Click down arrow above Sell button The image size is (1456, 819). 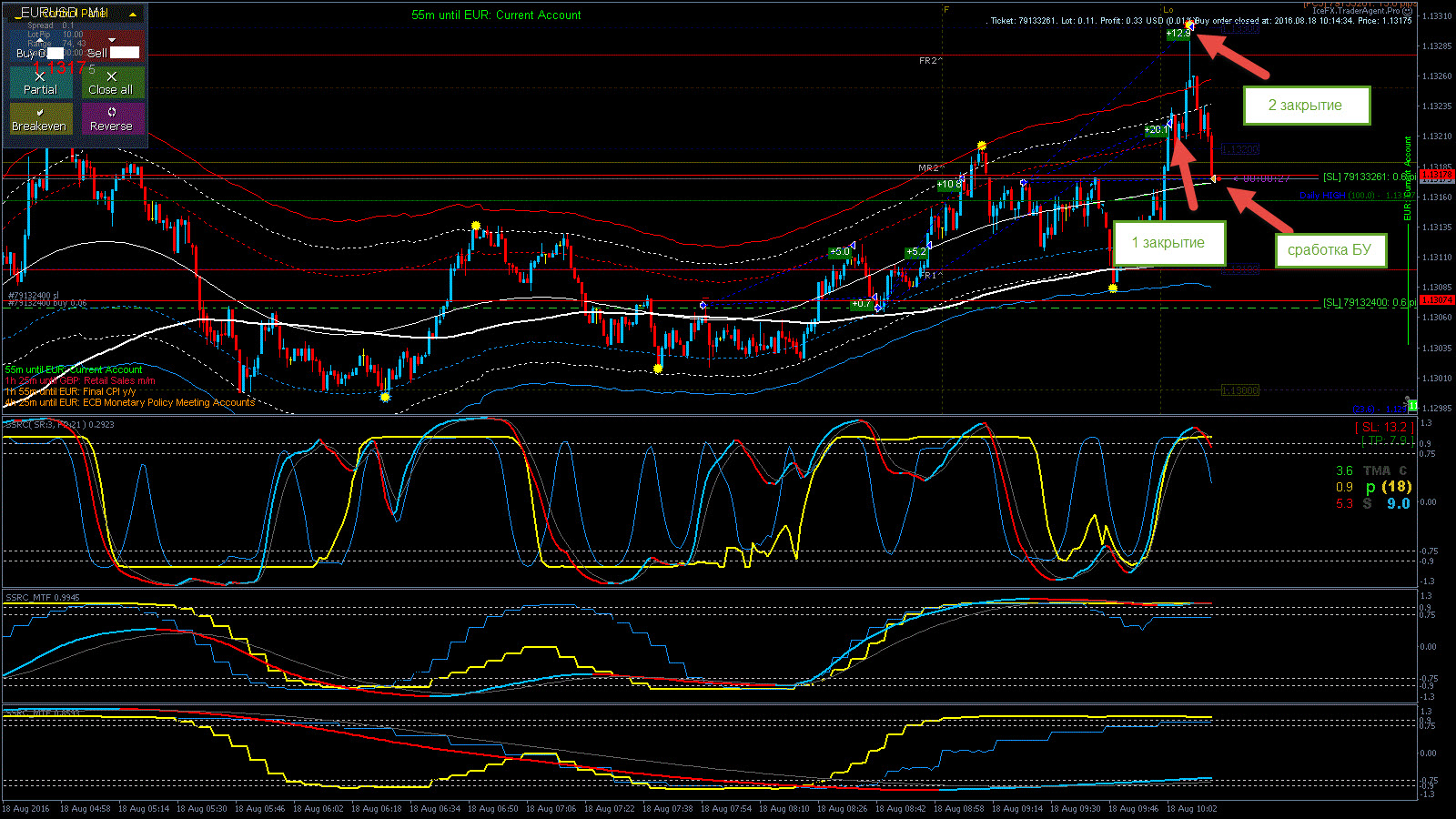pyautogui.click(x=112, y=40)
